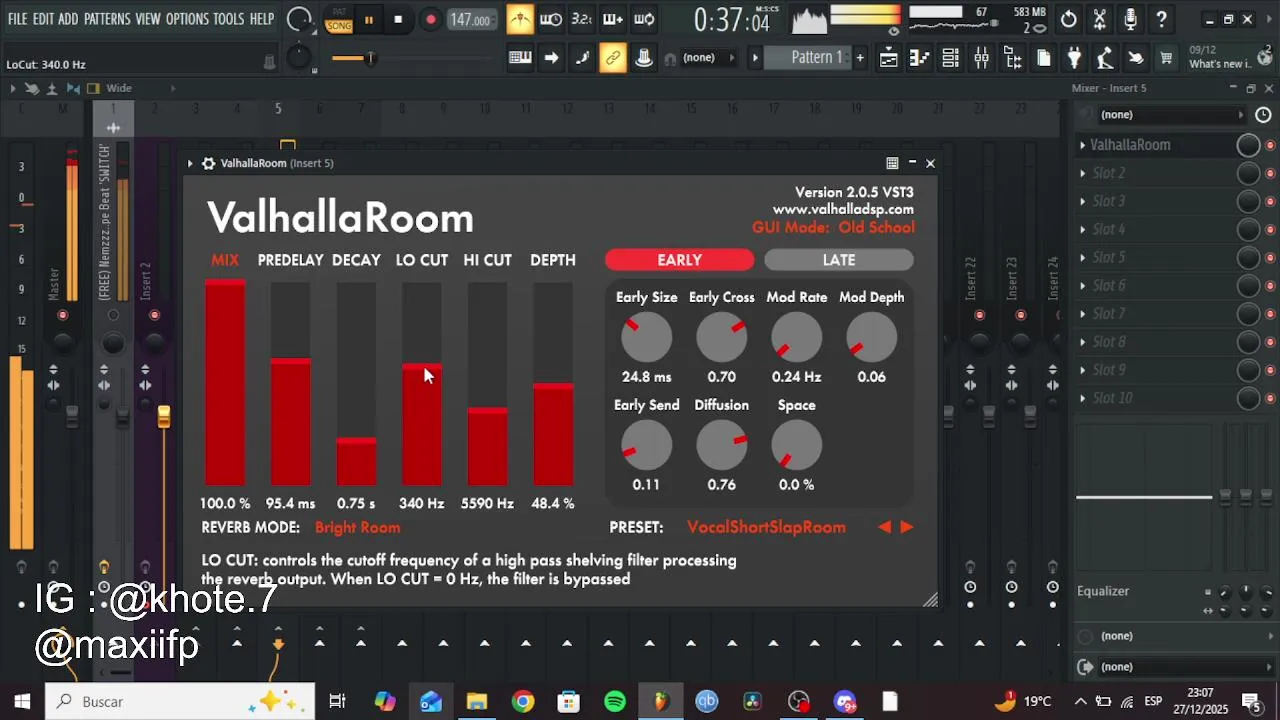Open the VocalShortSlapRoom preset menu

(x=766, y=527)
